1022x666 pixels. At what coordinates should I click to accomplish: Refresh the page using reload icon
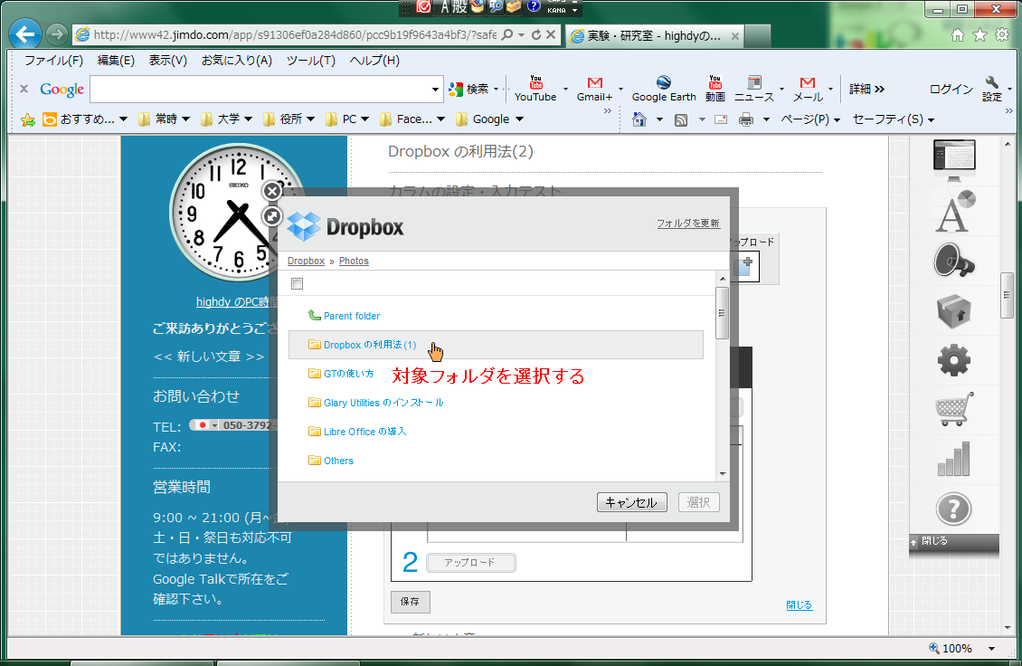tap(536, 35)
